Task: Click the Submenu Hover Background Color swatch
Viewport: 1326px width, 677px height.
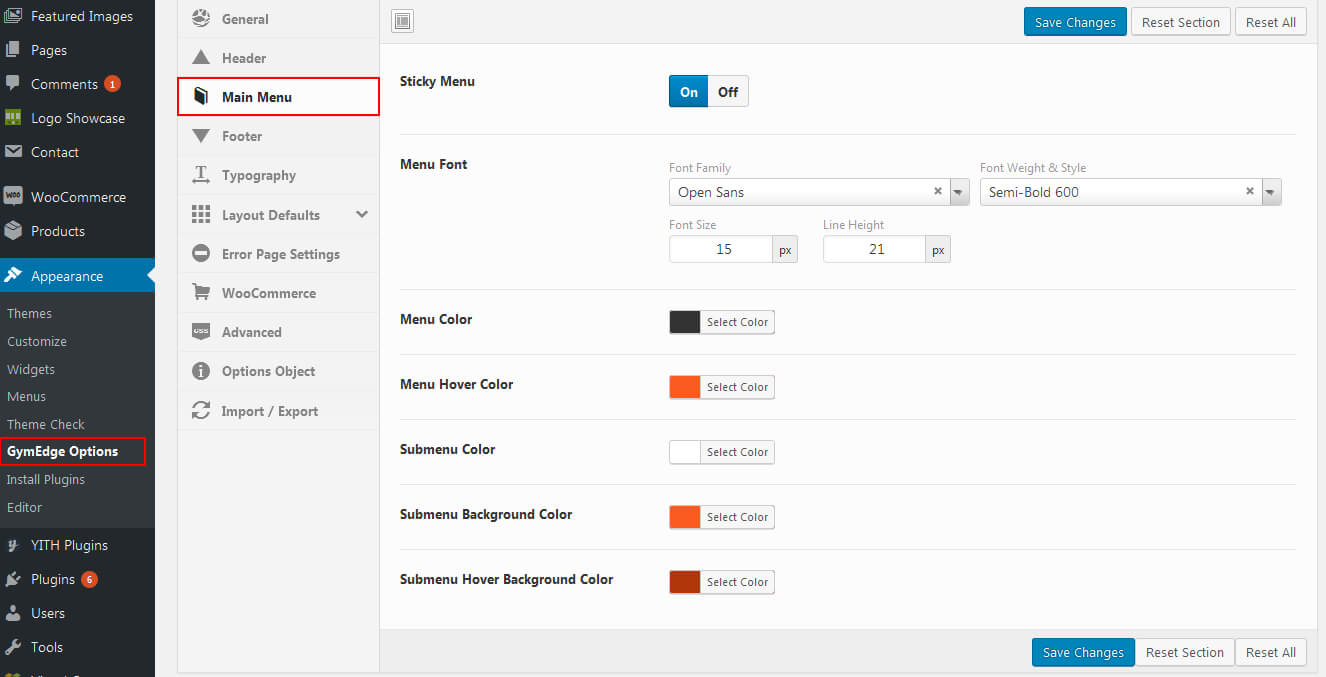Action: [x=685, y=582]
